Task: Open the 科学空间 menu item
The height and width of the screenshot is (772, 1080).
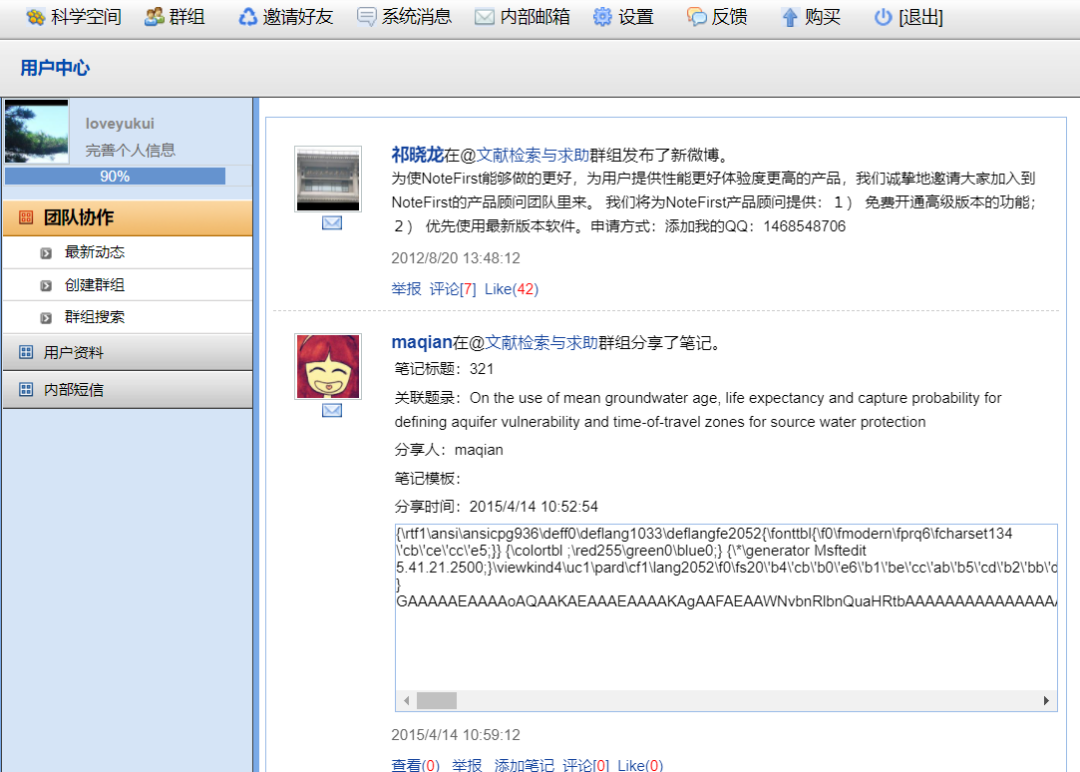Action: click(74, 17)
